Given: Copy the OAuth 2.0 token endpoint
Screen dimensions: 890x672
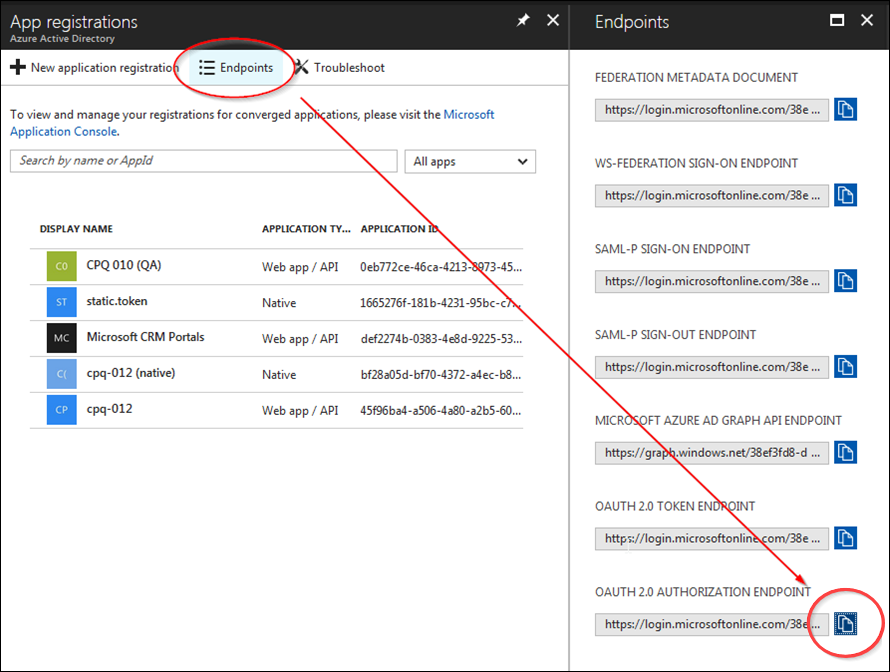Looking at the screenshot, I should (845, 538).
